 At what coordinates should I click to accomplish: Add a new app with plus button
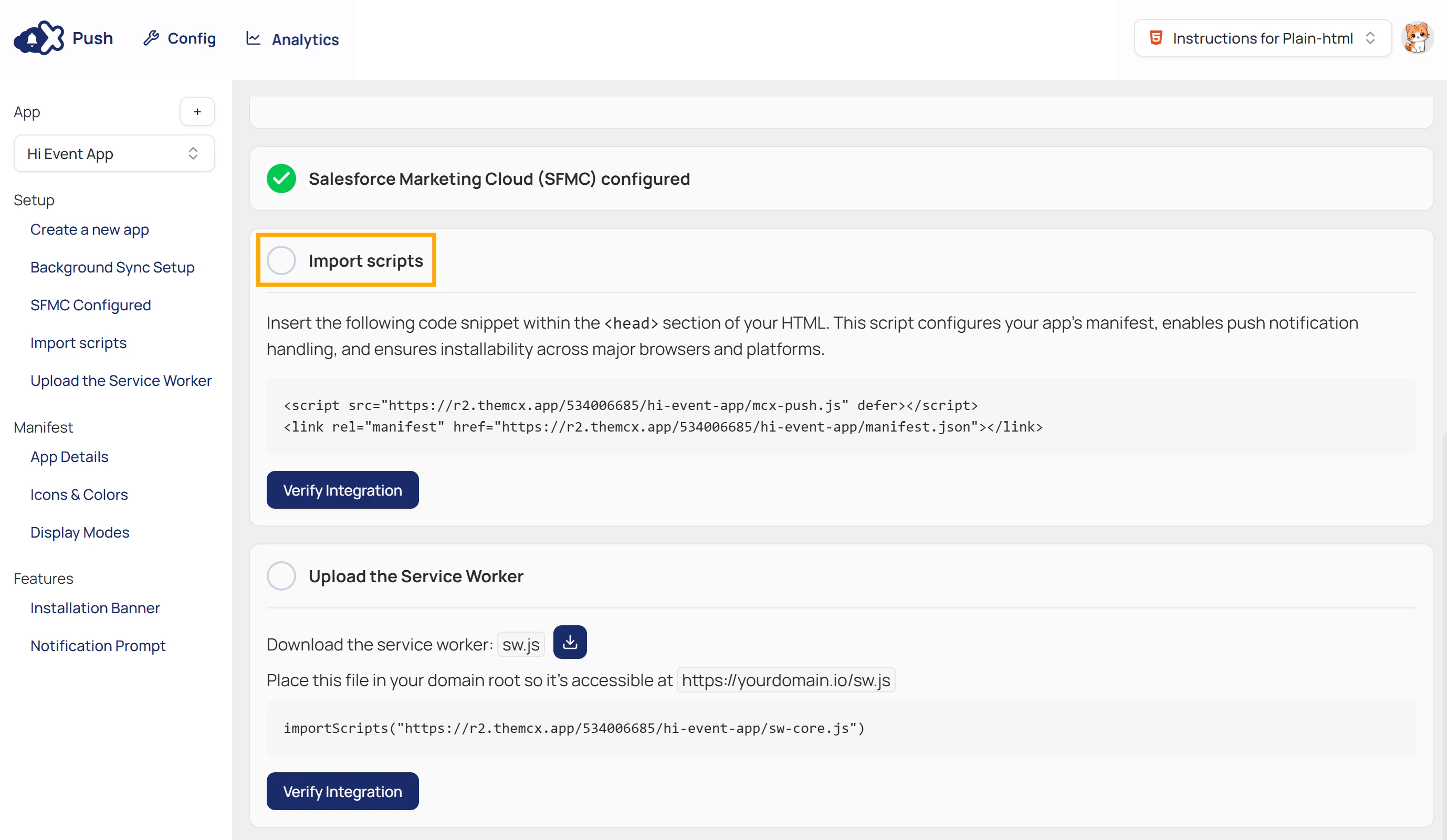click(197, 111)
